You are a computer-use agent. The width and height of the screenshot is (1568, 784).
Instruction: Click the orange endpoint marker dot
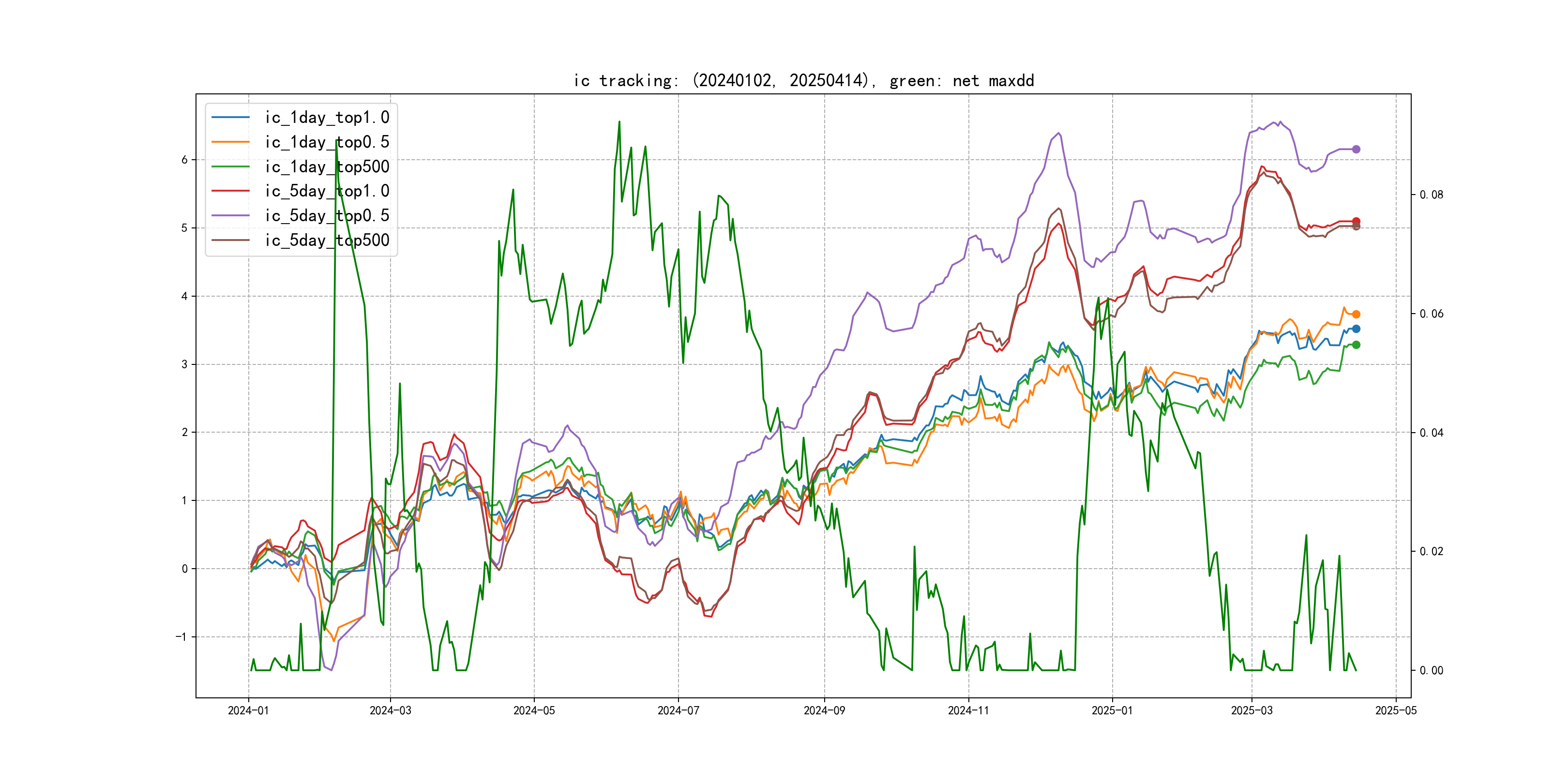click(1356, 315)
